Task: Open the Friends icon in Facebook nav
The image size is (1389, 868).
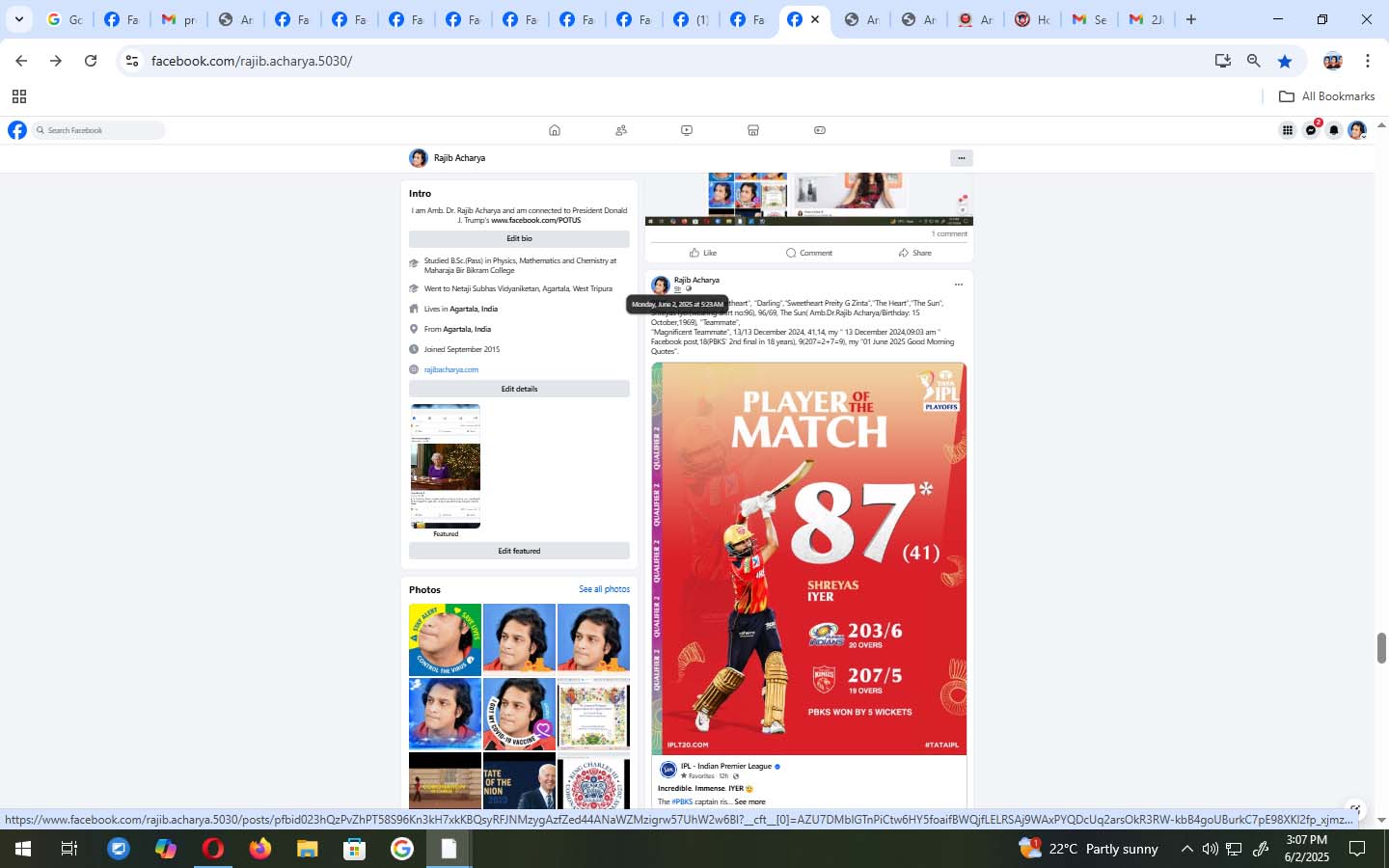Action: [621, 130]
